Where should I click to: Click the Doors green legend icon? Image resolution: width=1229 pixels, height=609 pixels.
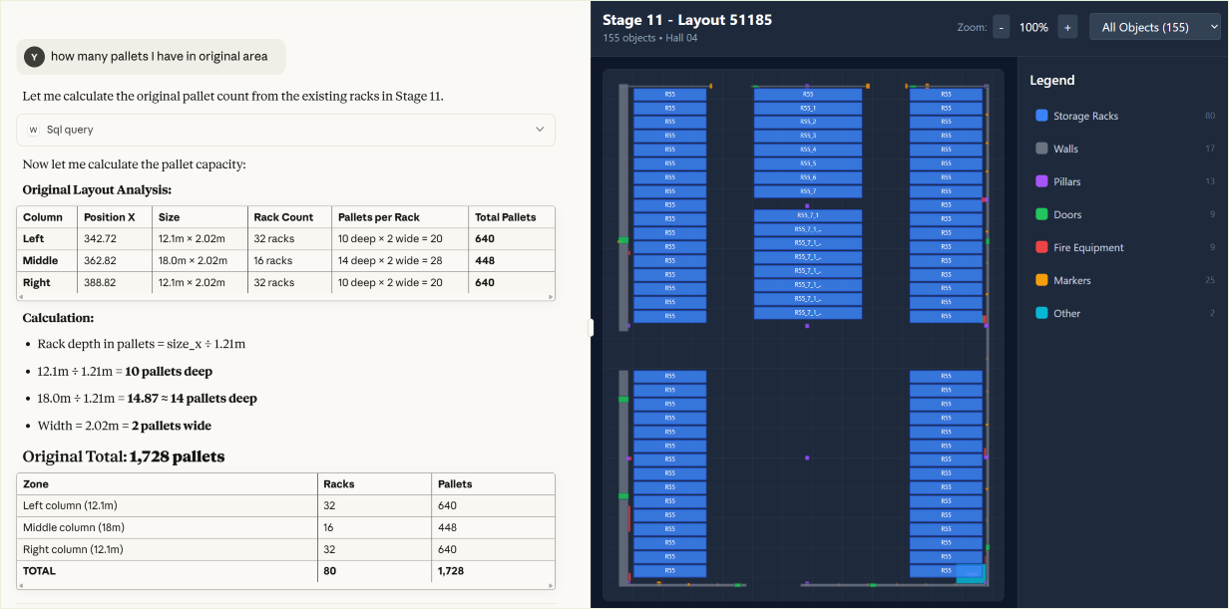(x=1041, y=215)
